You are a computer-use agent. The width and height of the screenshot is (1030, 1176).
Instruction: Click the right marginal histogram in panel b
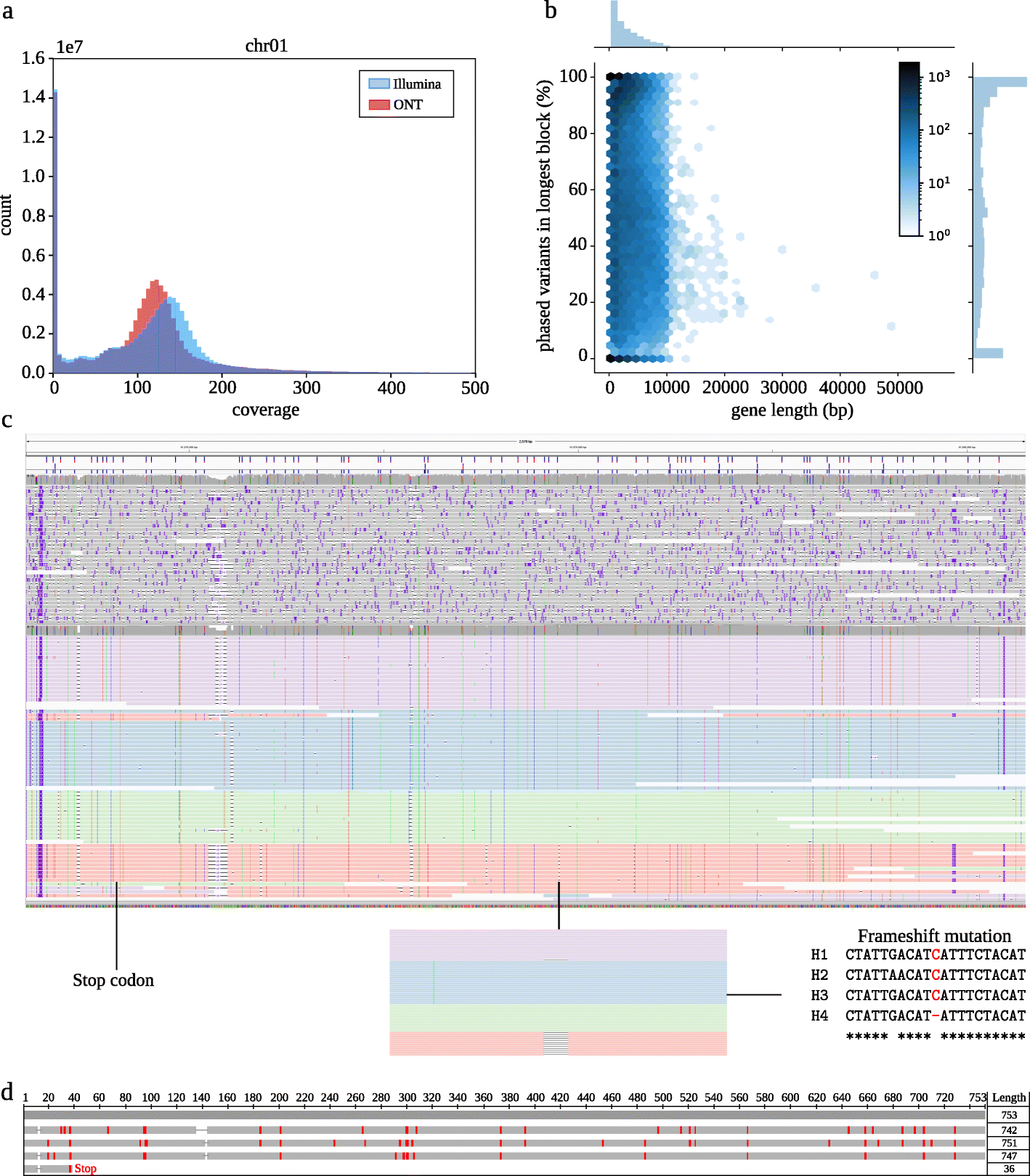(1000, 216)
